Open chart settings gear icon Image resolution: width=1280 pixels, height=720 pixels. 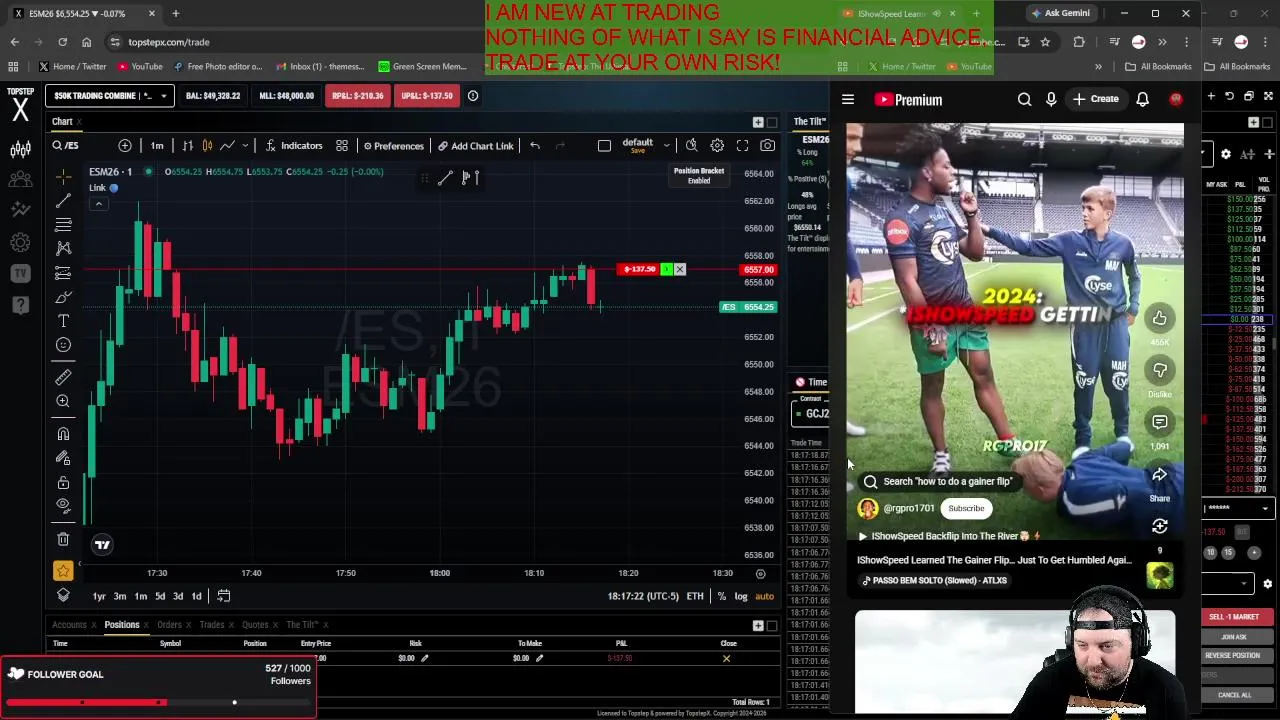[717, 146]
